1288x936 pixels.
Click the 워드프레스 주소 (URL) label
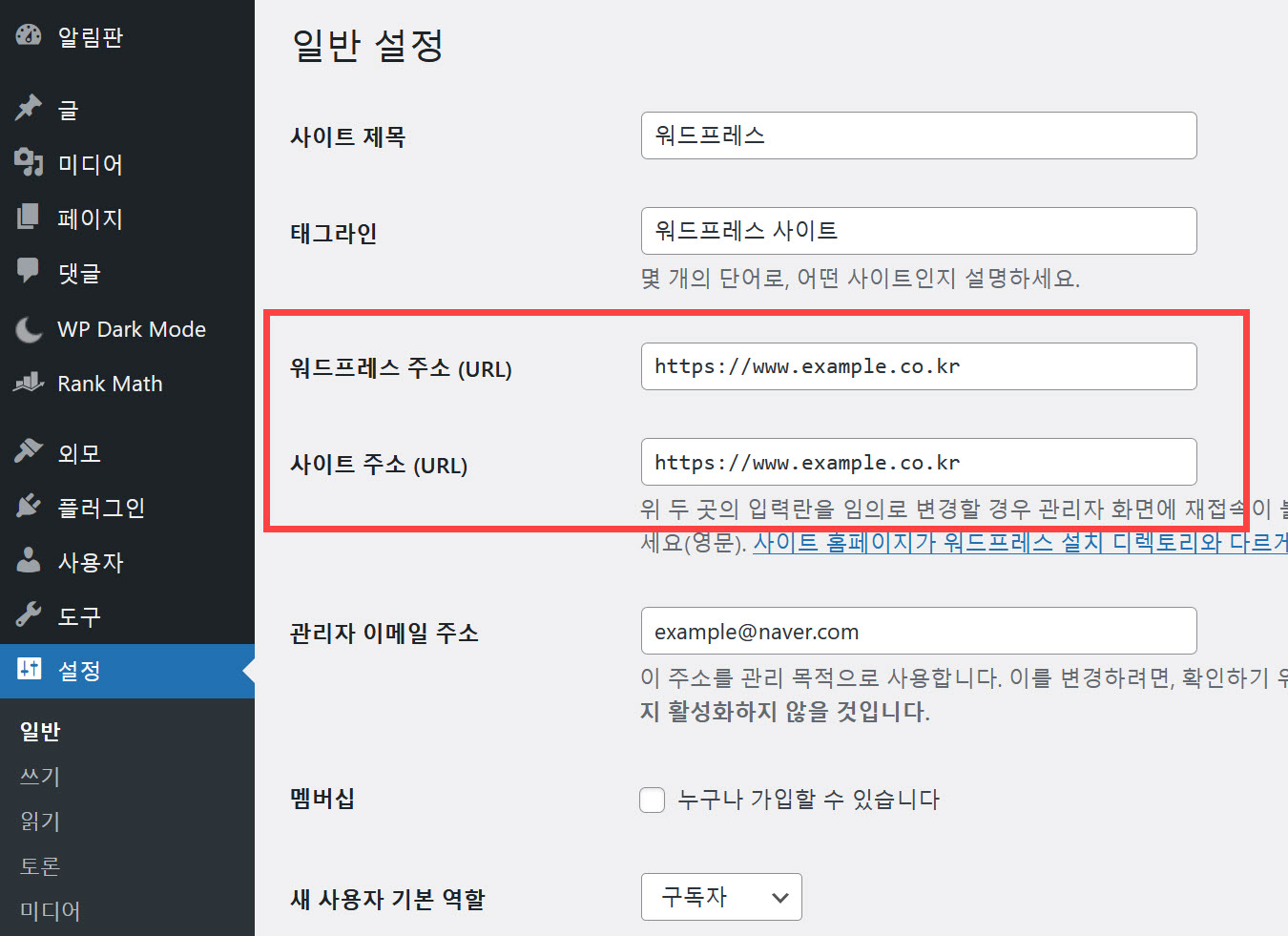(x=401, y=369)
